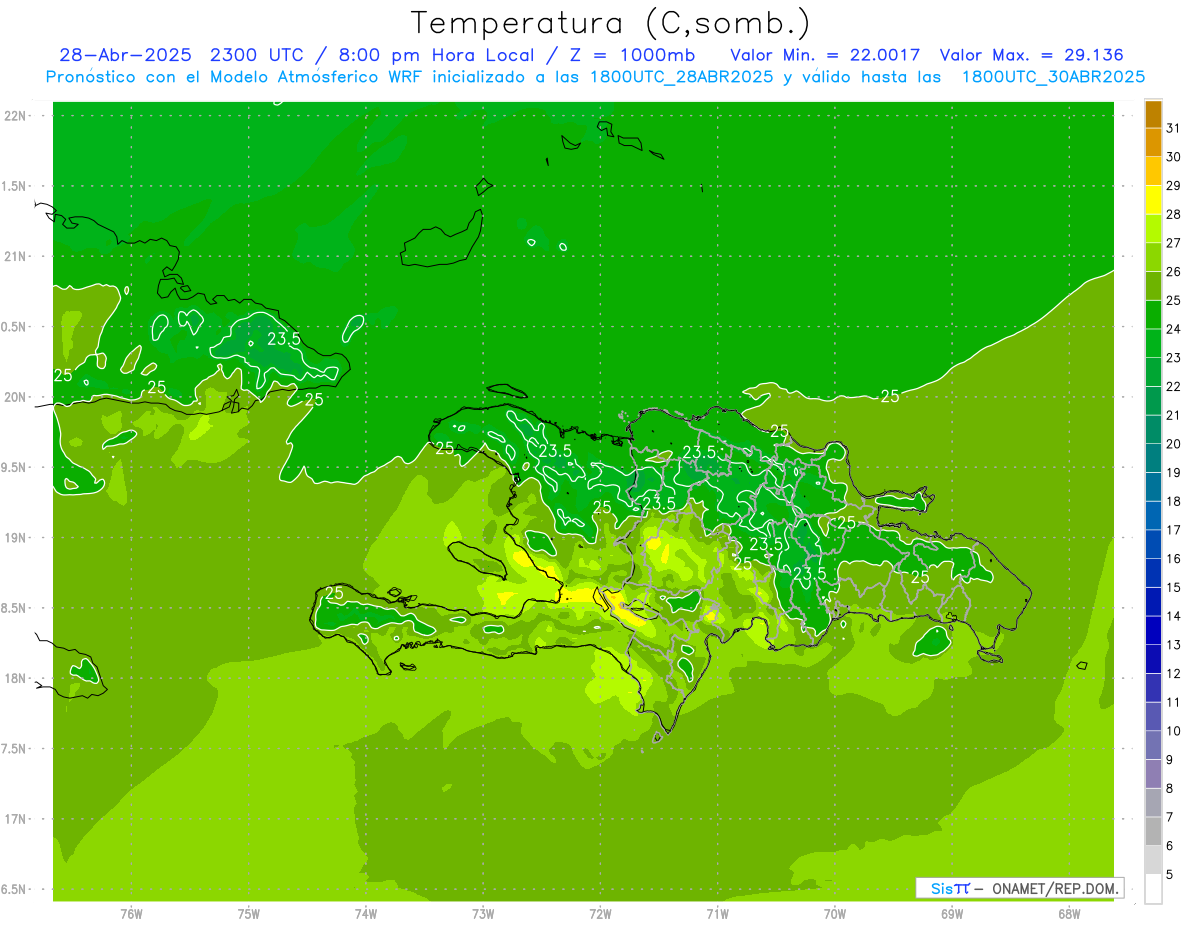Click the teal color band between 19 and 20
1200x927 pixels.
pos(1153,458)
